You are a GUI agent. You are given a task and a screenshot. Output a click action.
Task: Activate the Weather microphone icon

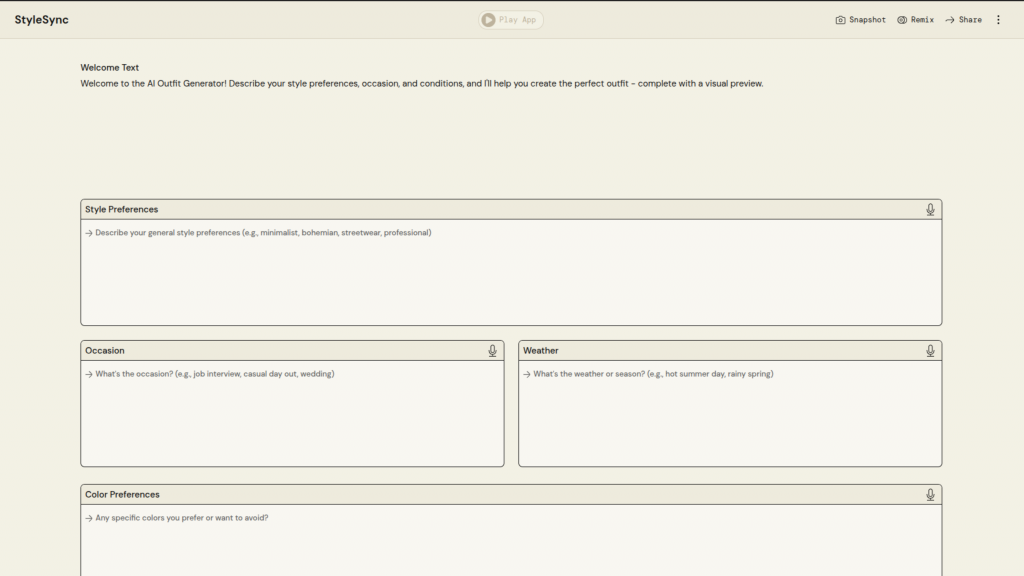(930, 351)
